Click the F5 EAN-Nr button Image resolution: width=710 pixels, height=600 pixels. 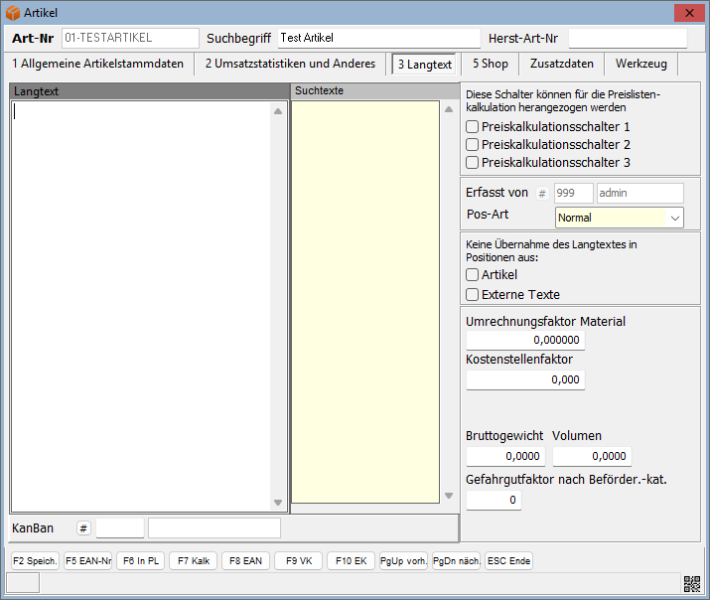pyautogui.click(x=88, y=561)
